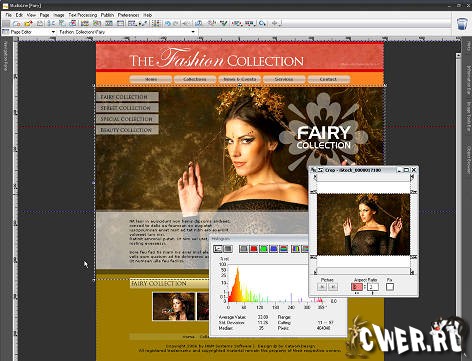Click the green checkmark icon in the toolbar
472x361 pixels.
click(x=223, y=23)
